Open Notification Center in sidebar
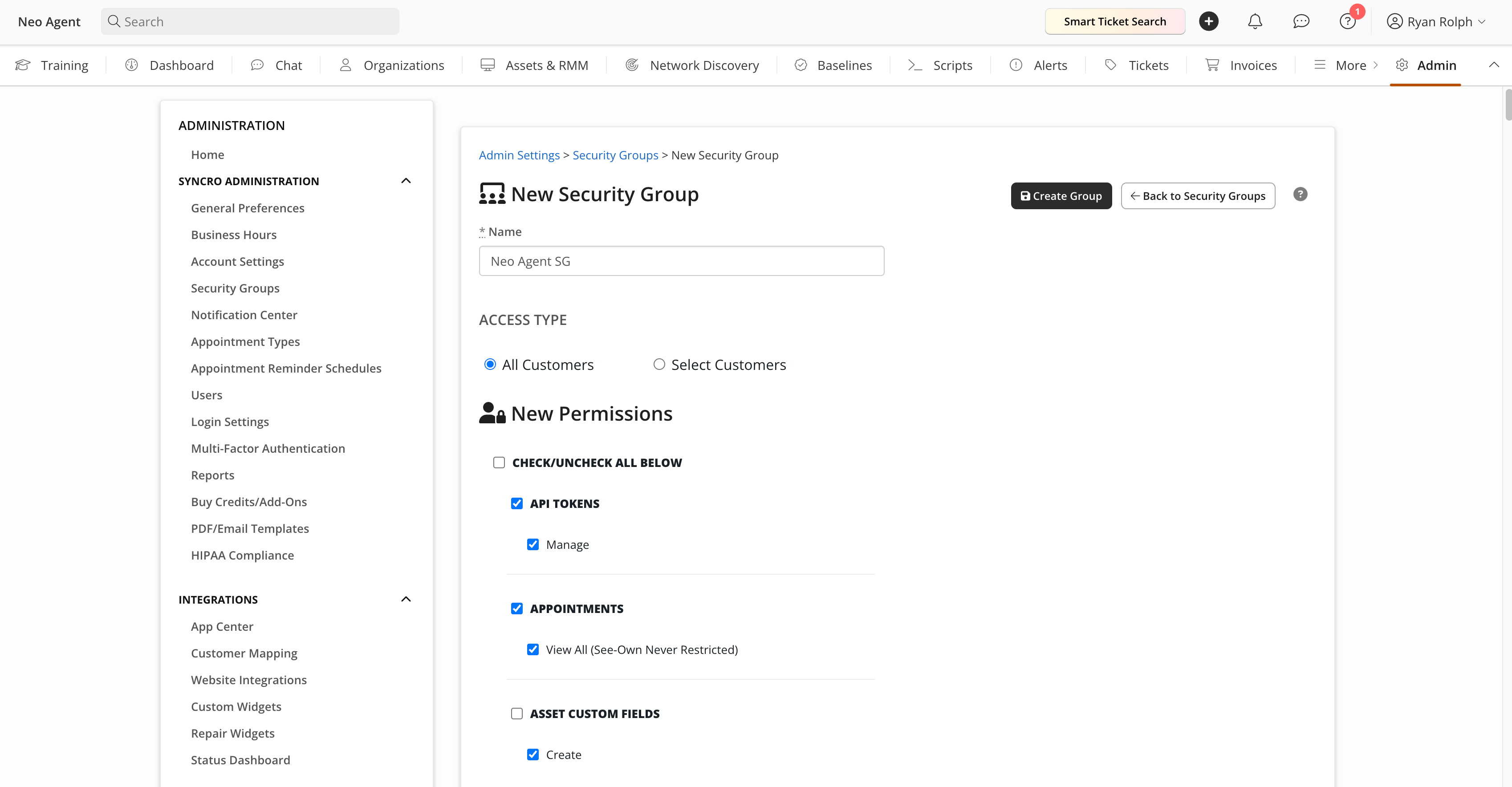This screenshot has width=1512, height=787. (244, 315)
